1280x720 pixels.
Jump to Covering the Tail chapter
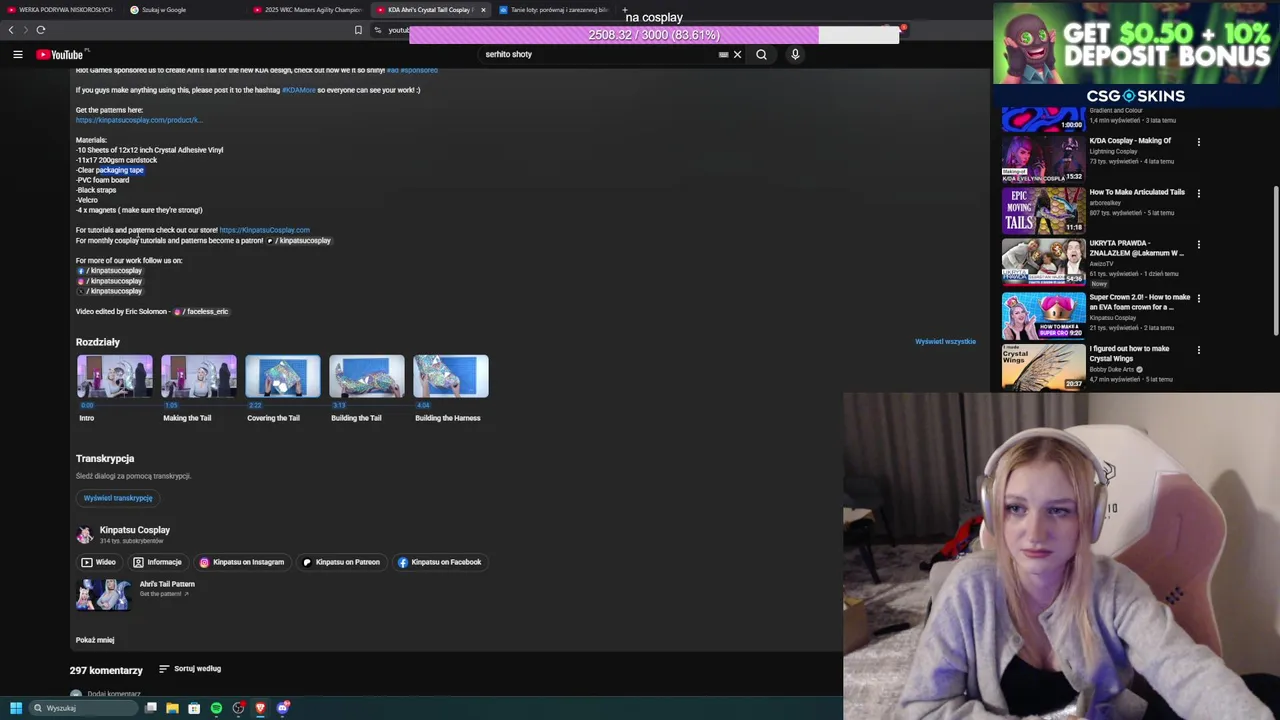(x=283, y=377)
